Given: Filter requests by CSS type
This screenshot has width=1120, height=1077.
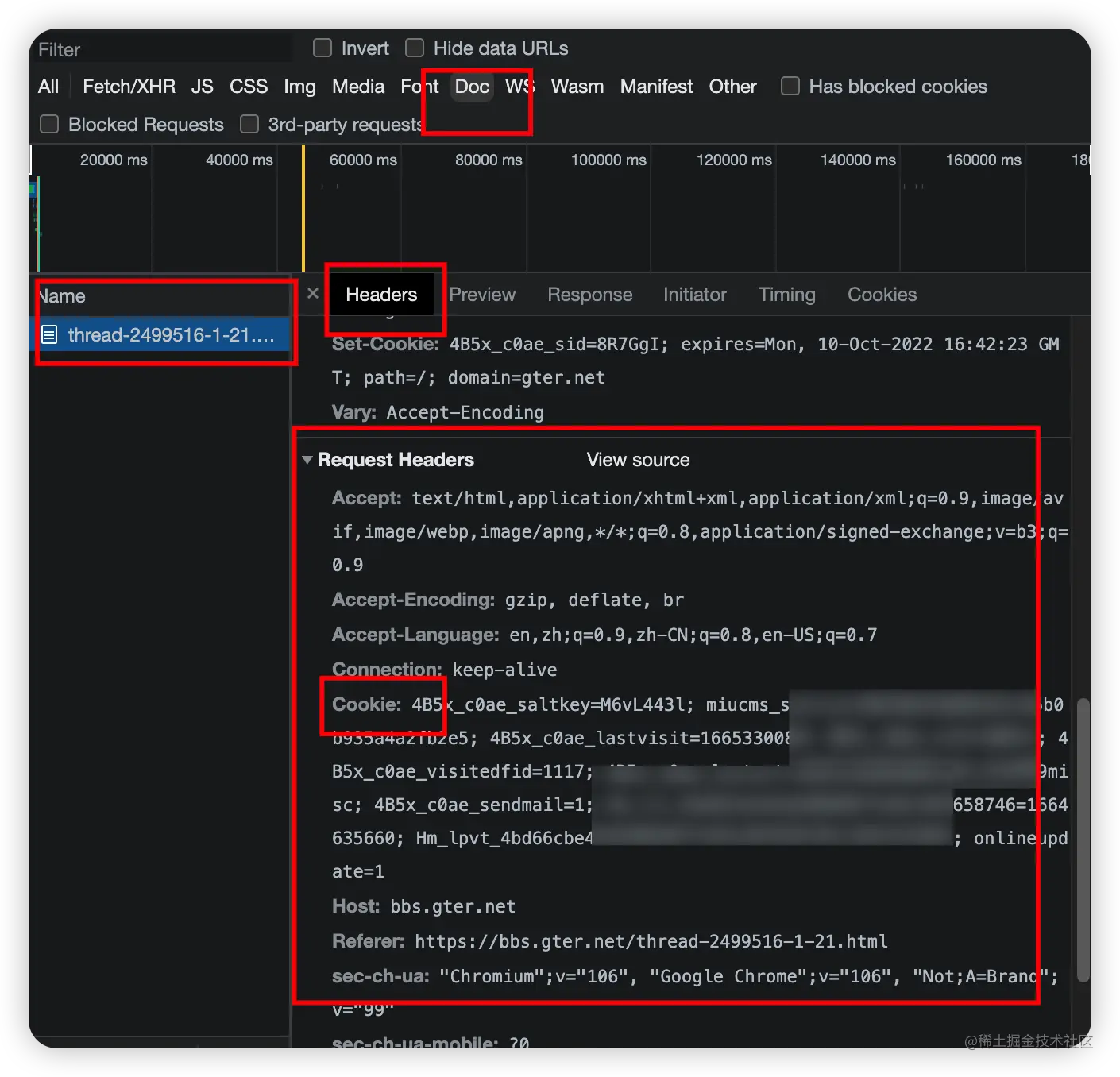Looking at the screenshot, I should [x=249, y=87].
